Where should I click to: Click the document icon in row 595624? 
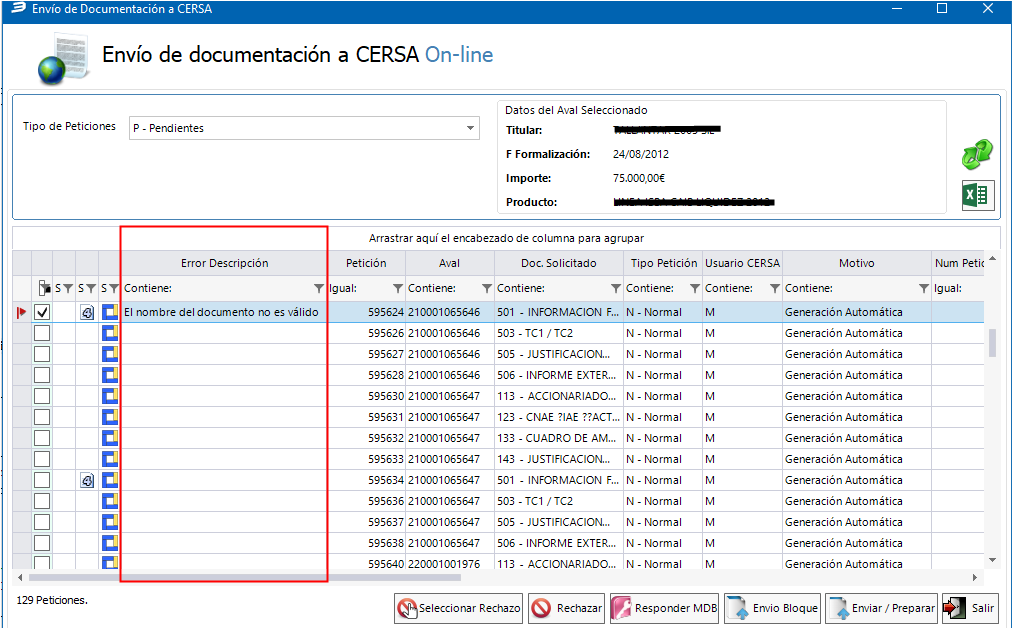[x=110, y=313]
